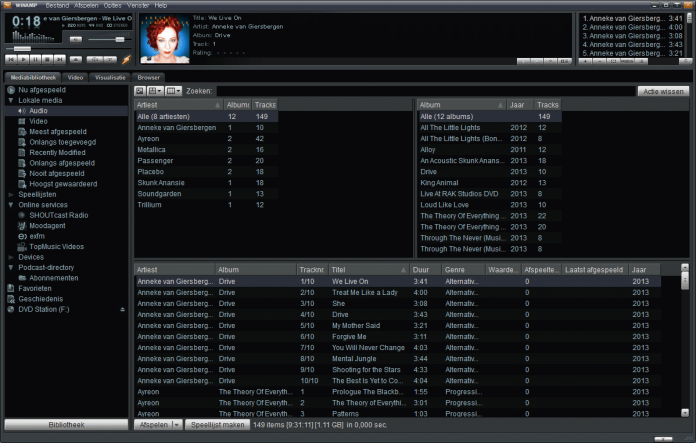Open the Favorieten item
The image size is (696, 443).
coord(35,289)
